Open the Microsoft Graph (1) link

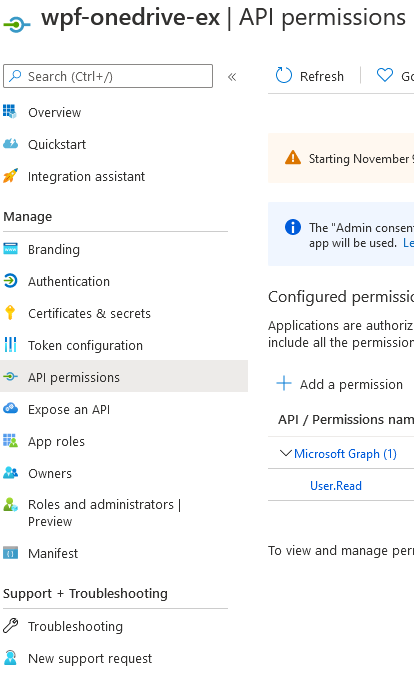(345, 453)
